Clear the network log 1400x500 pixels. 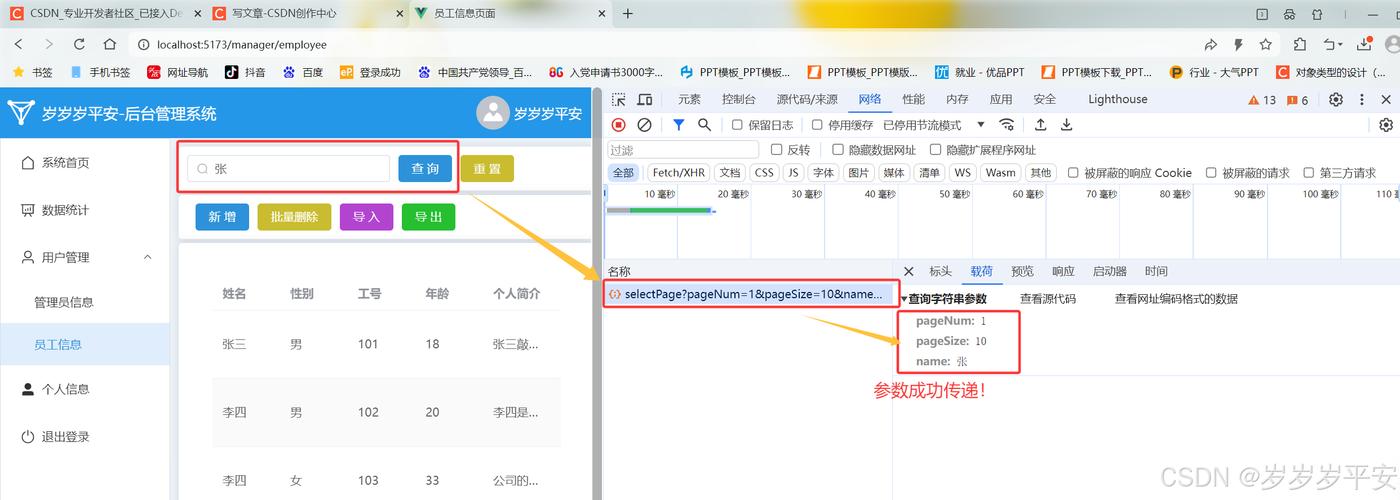[x=645, y=125]
